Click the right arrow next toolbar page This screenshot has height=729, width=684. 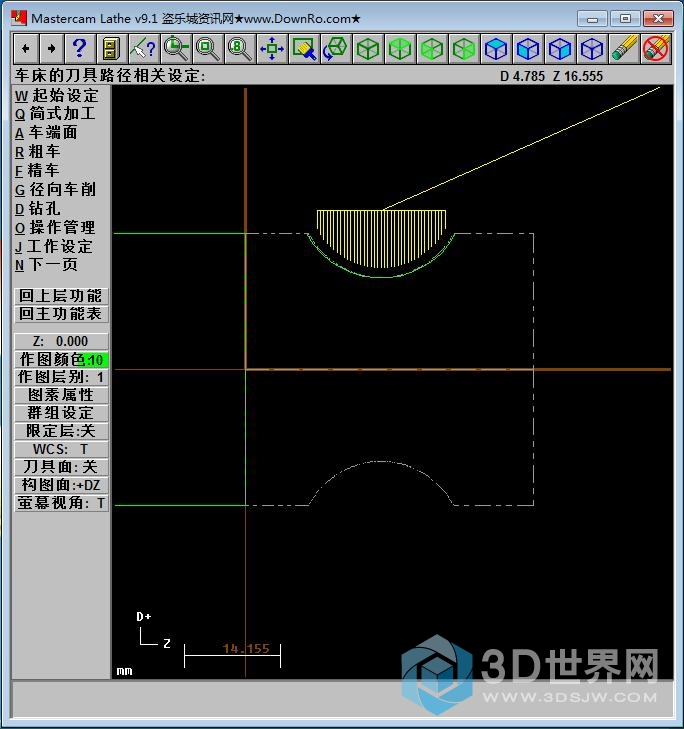pyautogui.click(x=51, y=48)
